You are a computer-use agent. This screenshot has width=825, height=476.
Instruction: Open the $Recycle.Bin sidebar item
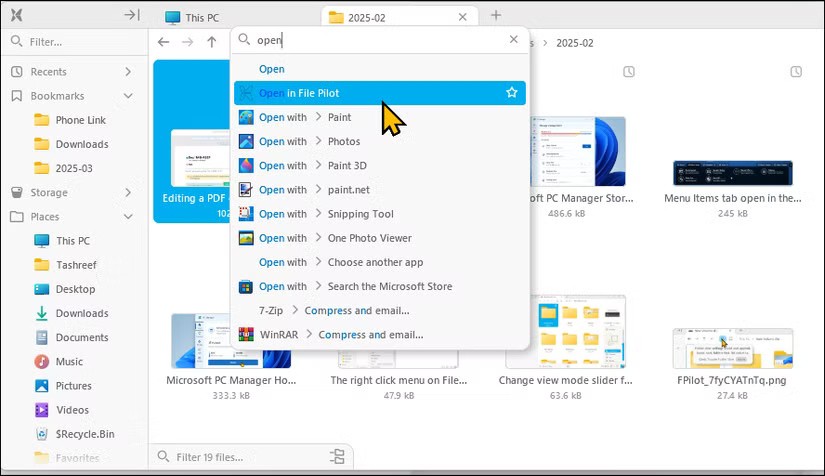coord(85,434)
